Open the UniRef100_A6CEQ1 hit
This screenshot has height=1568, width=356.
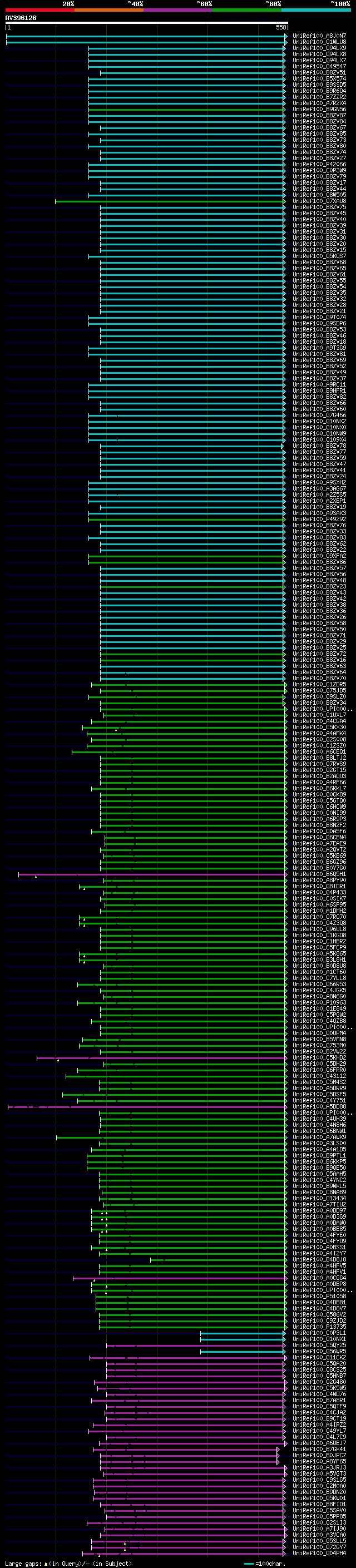319,752
